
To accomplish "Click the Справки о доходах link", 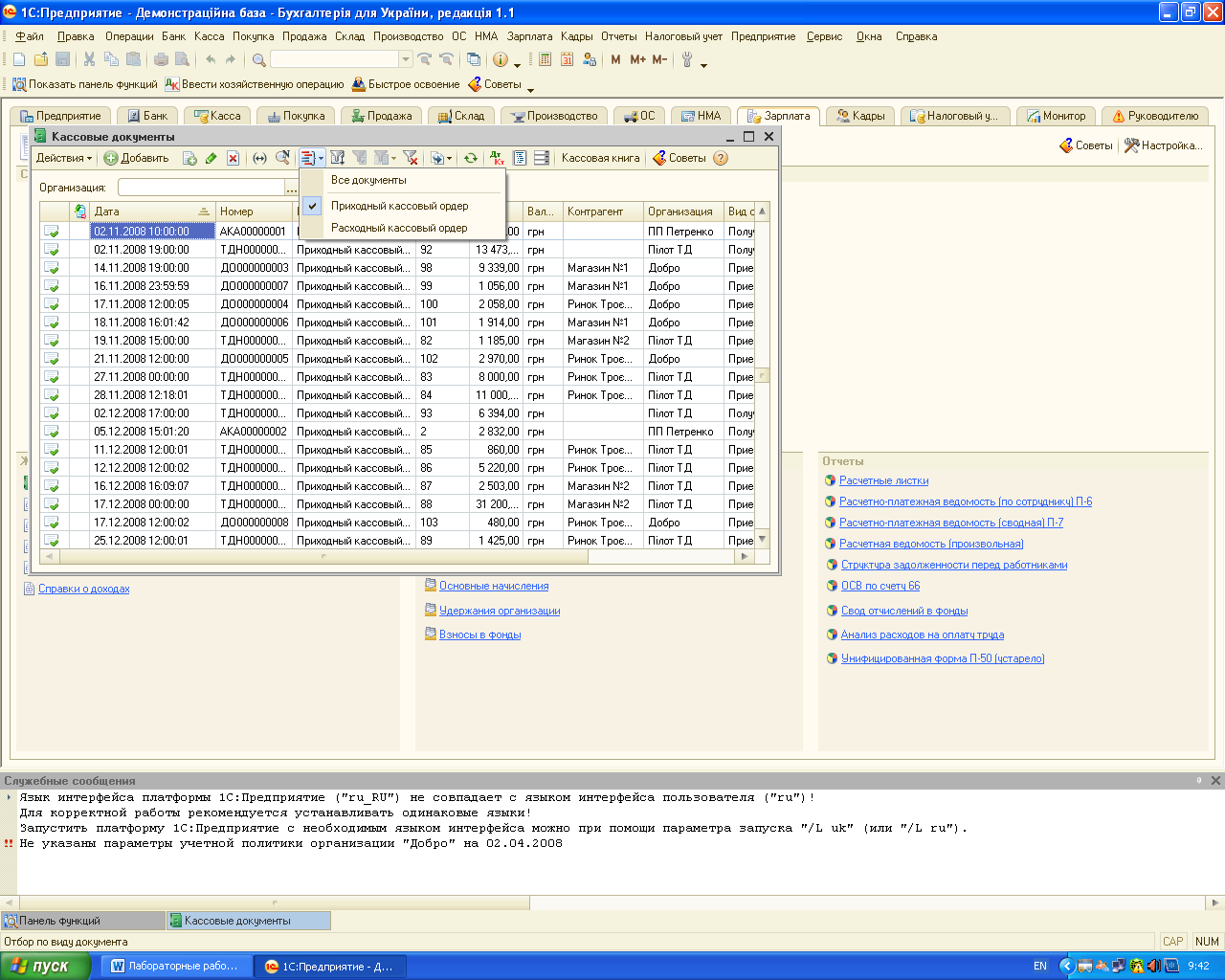I will click(84, 589).
